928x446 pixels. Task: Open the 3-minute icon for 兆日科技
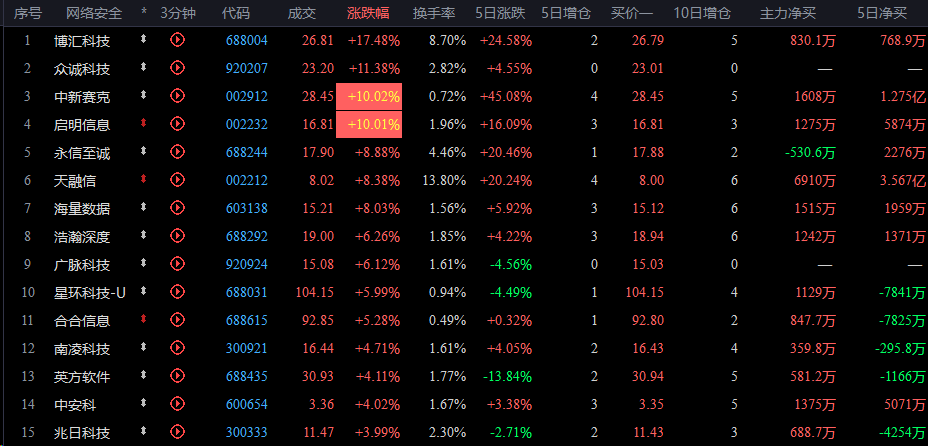tap(178, 432)
